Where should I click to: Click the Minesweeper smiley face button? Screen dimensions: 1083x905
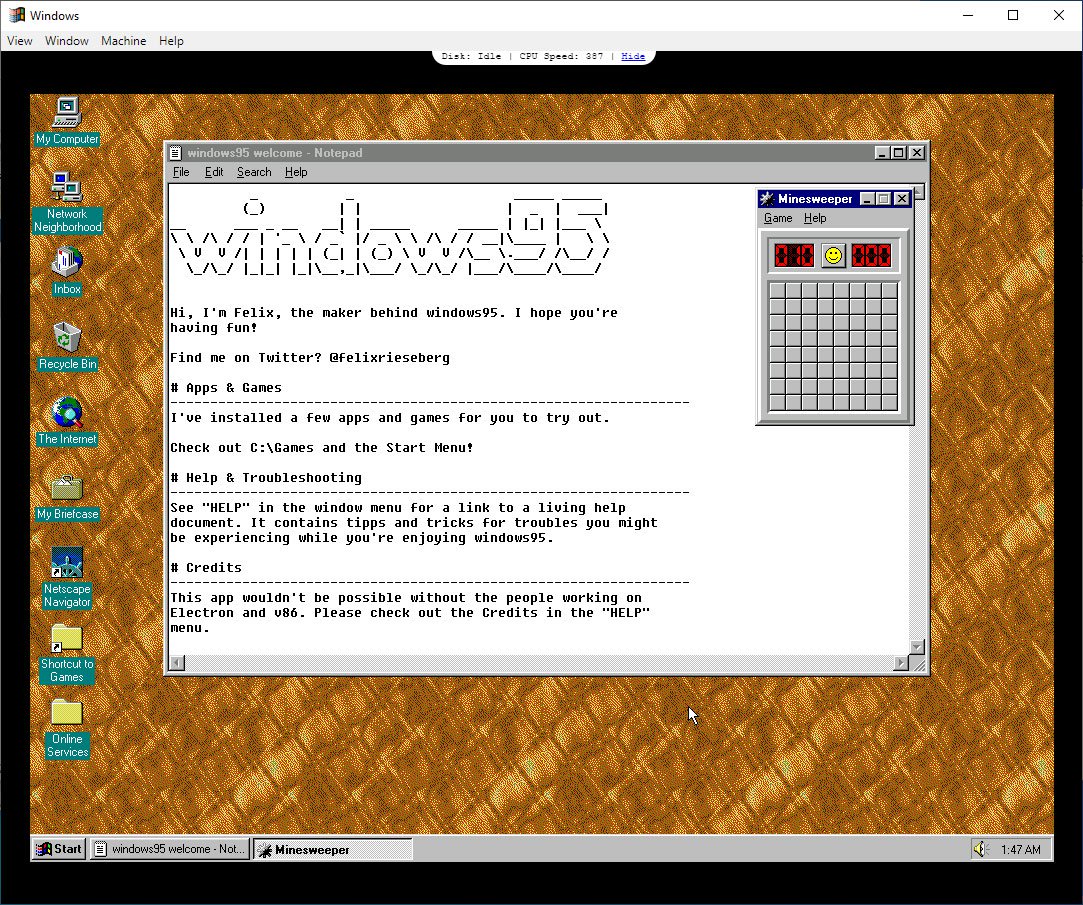(x=834, y=256)
